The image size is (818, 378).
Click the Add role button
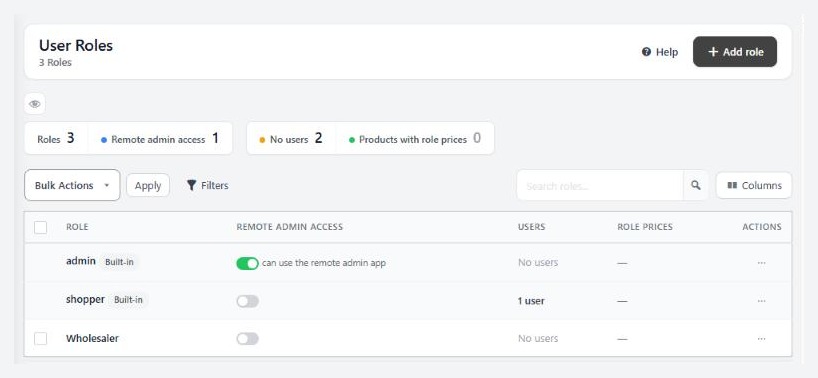click(735, 52)
